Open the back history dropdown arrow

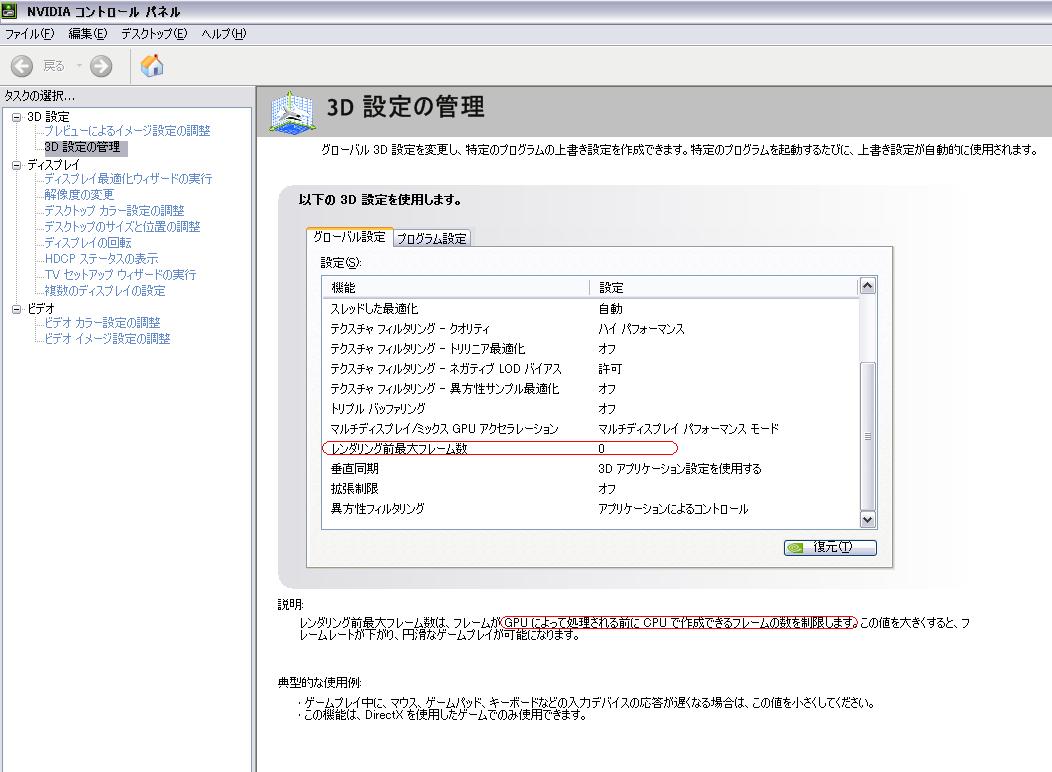click(78, 66)
